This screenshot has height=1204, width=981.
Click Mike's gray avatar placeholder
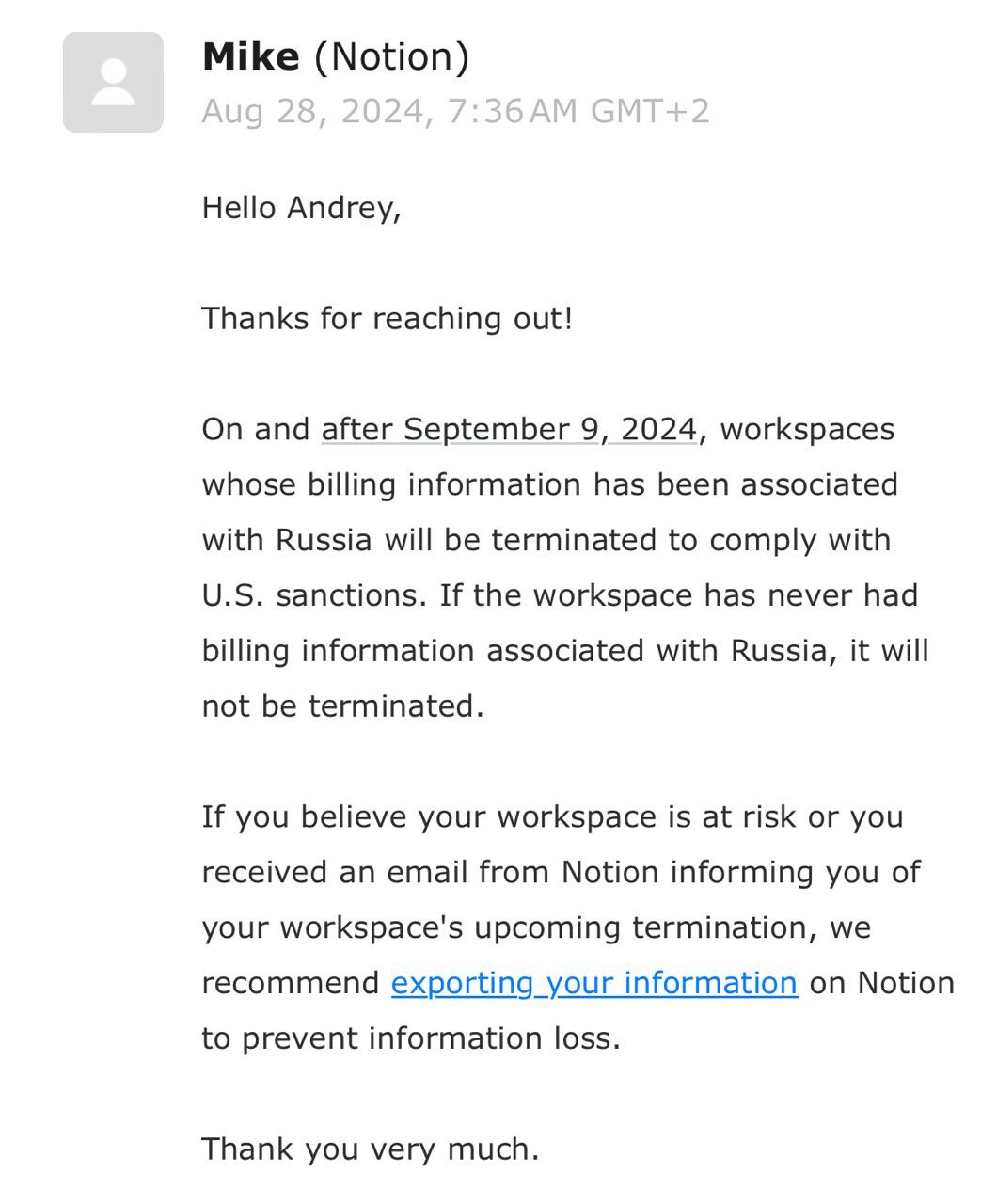(113, 83)
